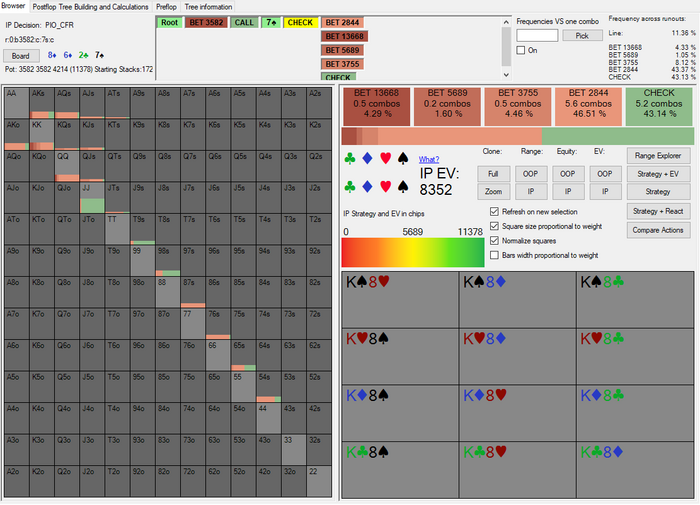Select the green CHECK 5.2 combos action box
700x505 pixels.
(659, 106)
